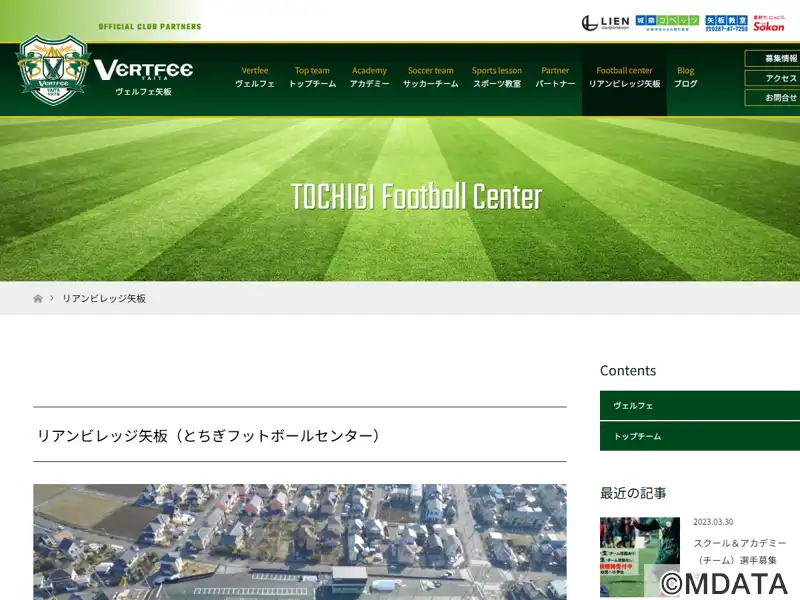Click the Vertfee Yaita club crest logo

[53, 70]
